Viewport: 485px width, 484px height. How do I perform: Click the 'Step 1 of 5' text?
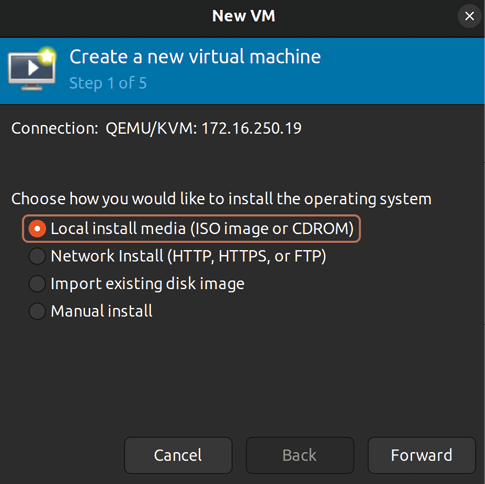108,83
